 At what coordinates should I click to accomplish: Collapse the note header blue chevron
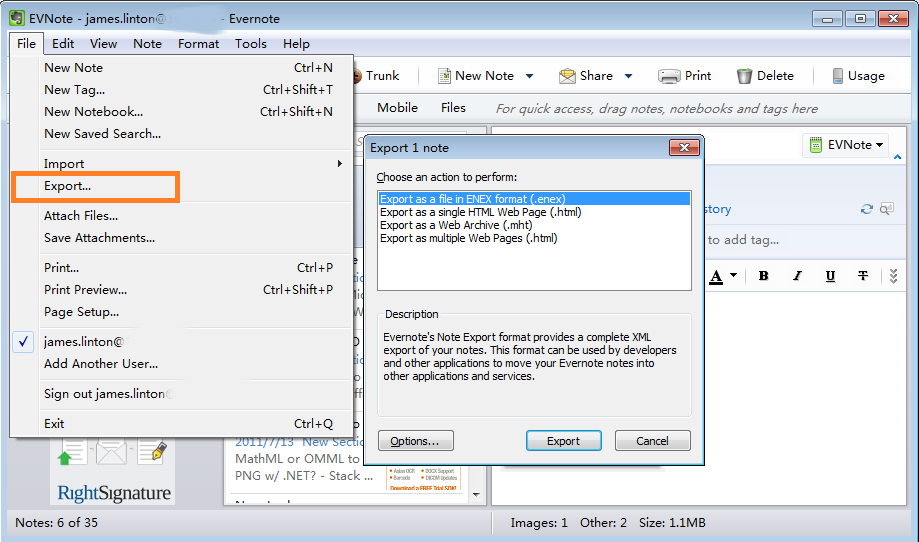pos(897,157)
